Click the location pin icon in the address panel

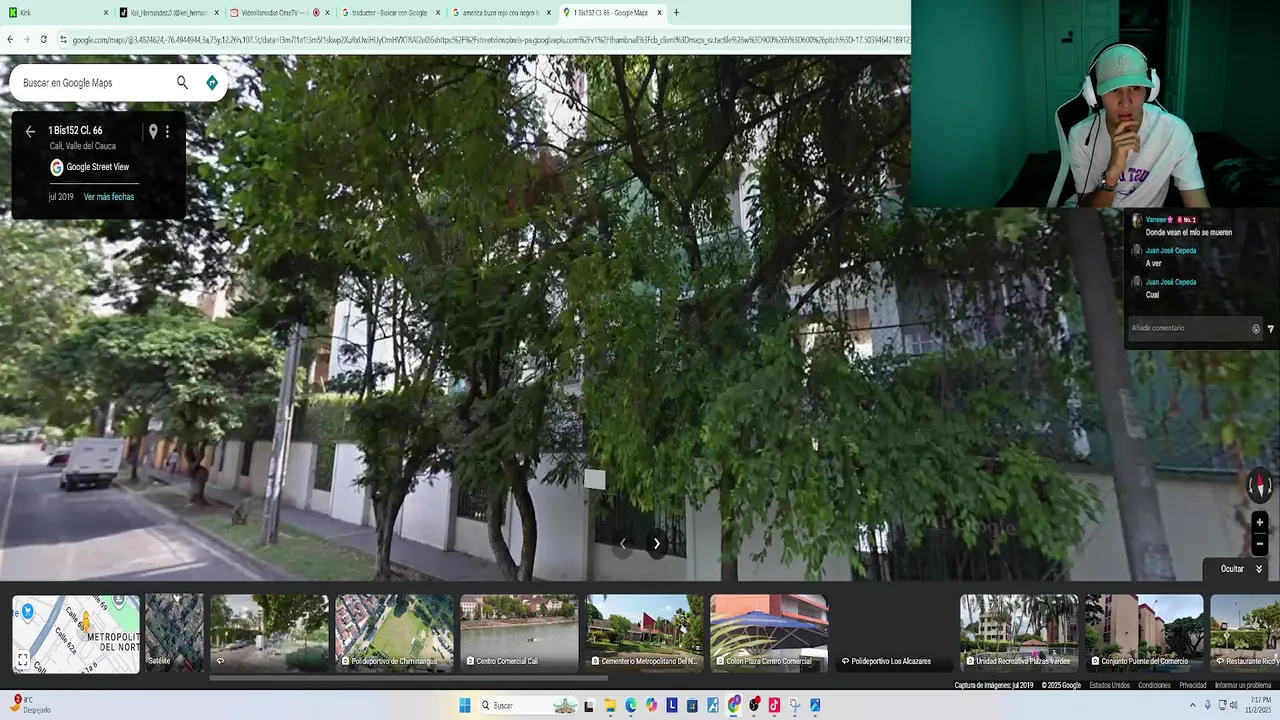point(153,131)
